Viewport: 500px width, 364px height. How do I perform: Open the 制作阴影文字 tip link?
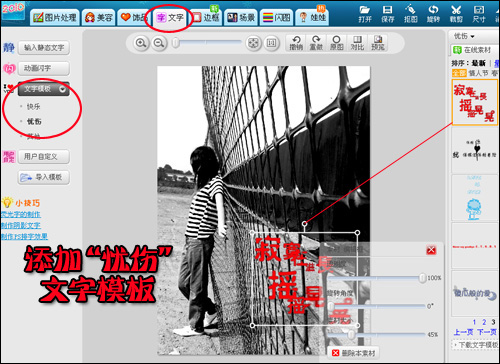coord(21,225)
